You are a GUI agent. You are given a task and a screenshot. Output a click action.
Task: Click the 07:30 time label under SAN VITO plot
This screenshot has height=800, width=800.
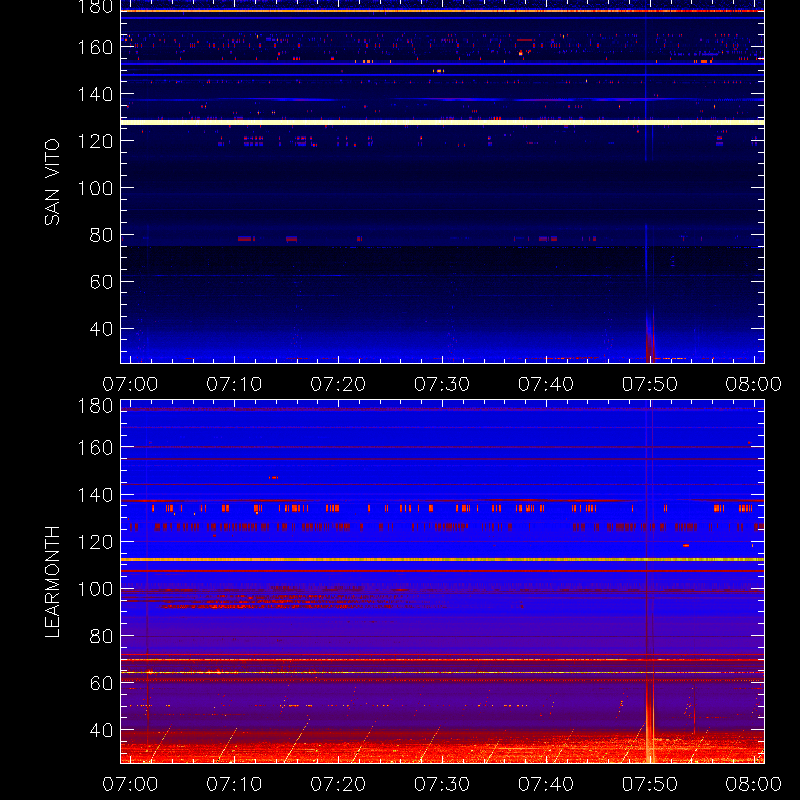click(x=442, y=384)
